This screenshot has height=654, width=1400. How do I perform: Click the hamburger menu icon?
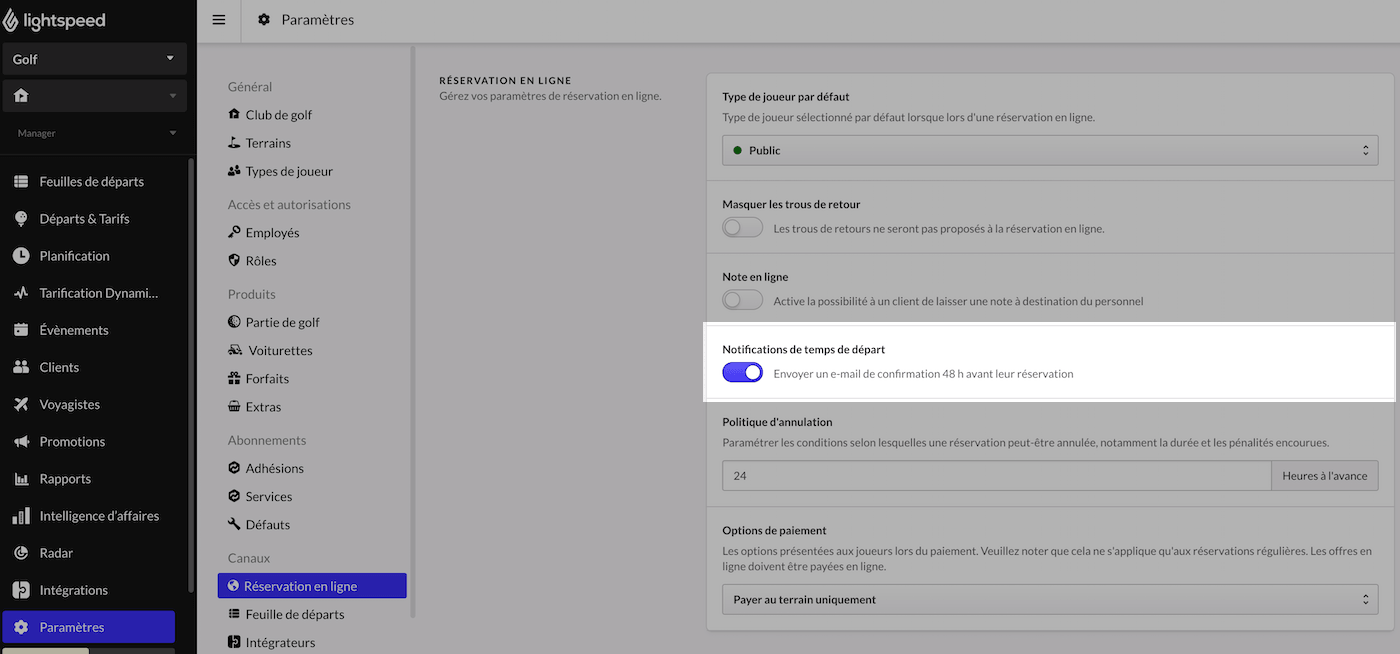tap(219, 20)
